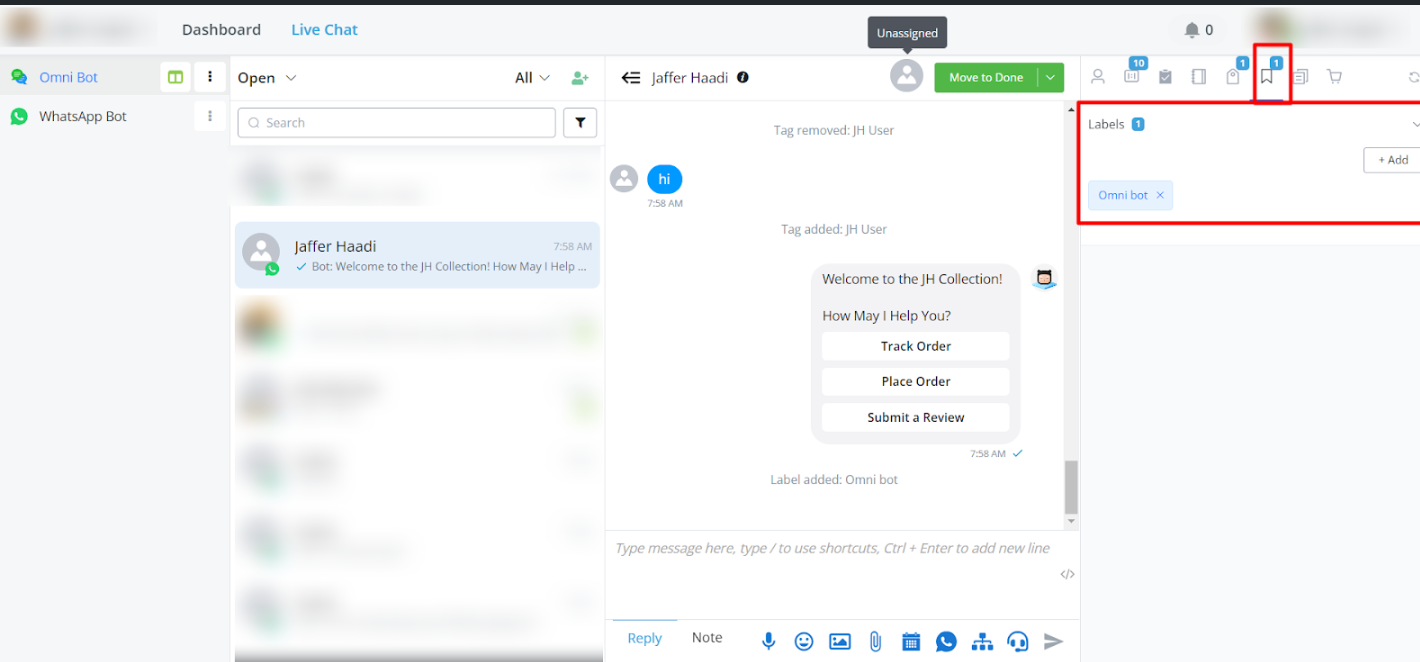Viewport: 1420px width, 662px height.
Task: Click the microphone voice message icon
Action: [768, 641]
